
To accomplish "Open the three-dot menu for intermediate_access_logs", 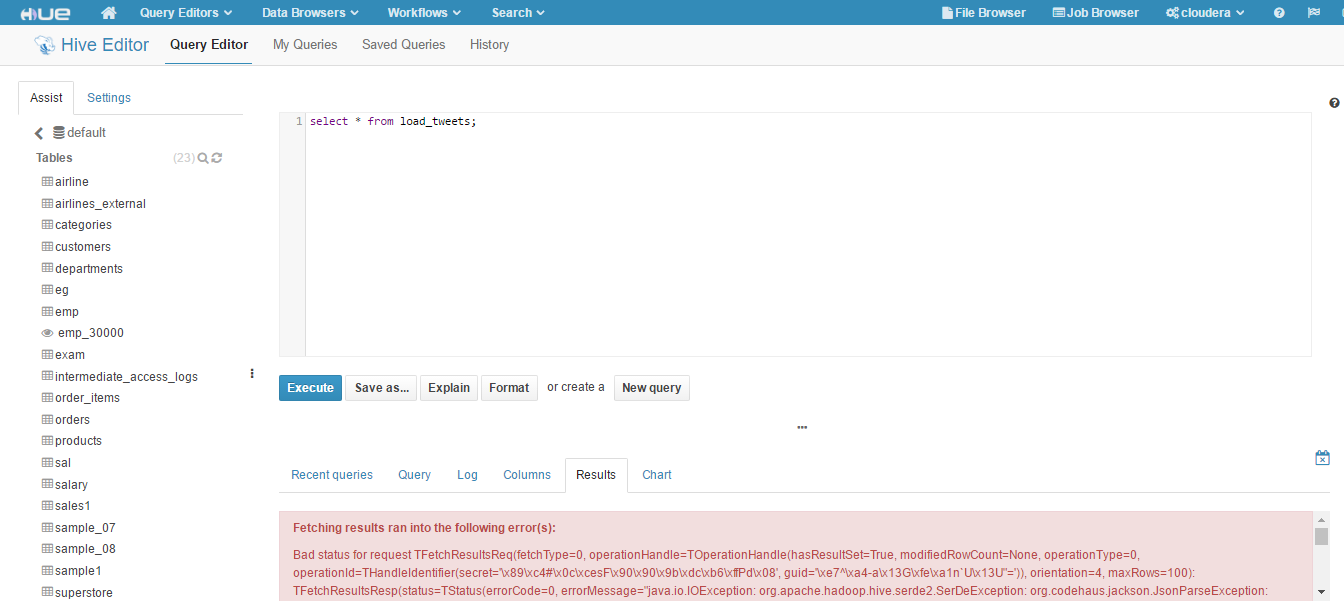I will point(252,373).
